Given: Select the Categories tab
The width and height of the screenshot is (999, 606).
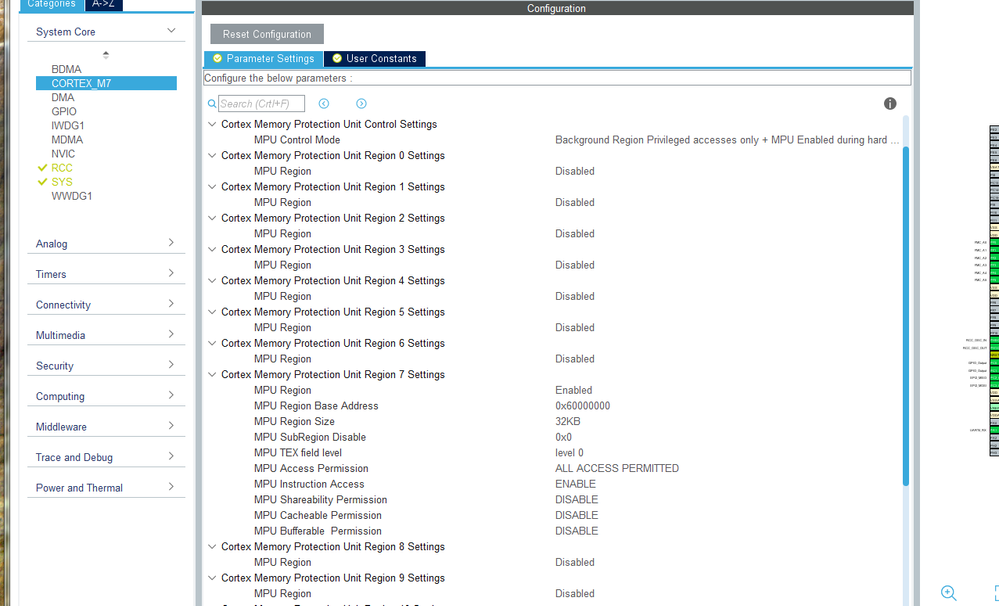Looking at the screenshot, I should pos(52,4).
